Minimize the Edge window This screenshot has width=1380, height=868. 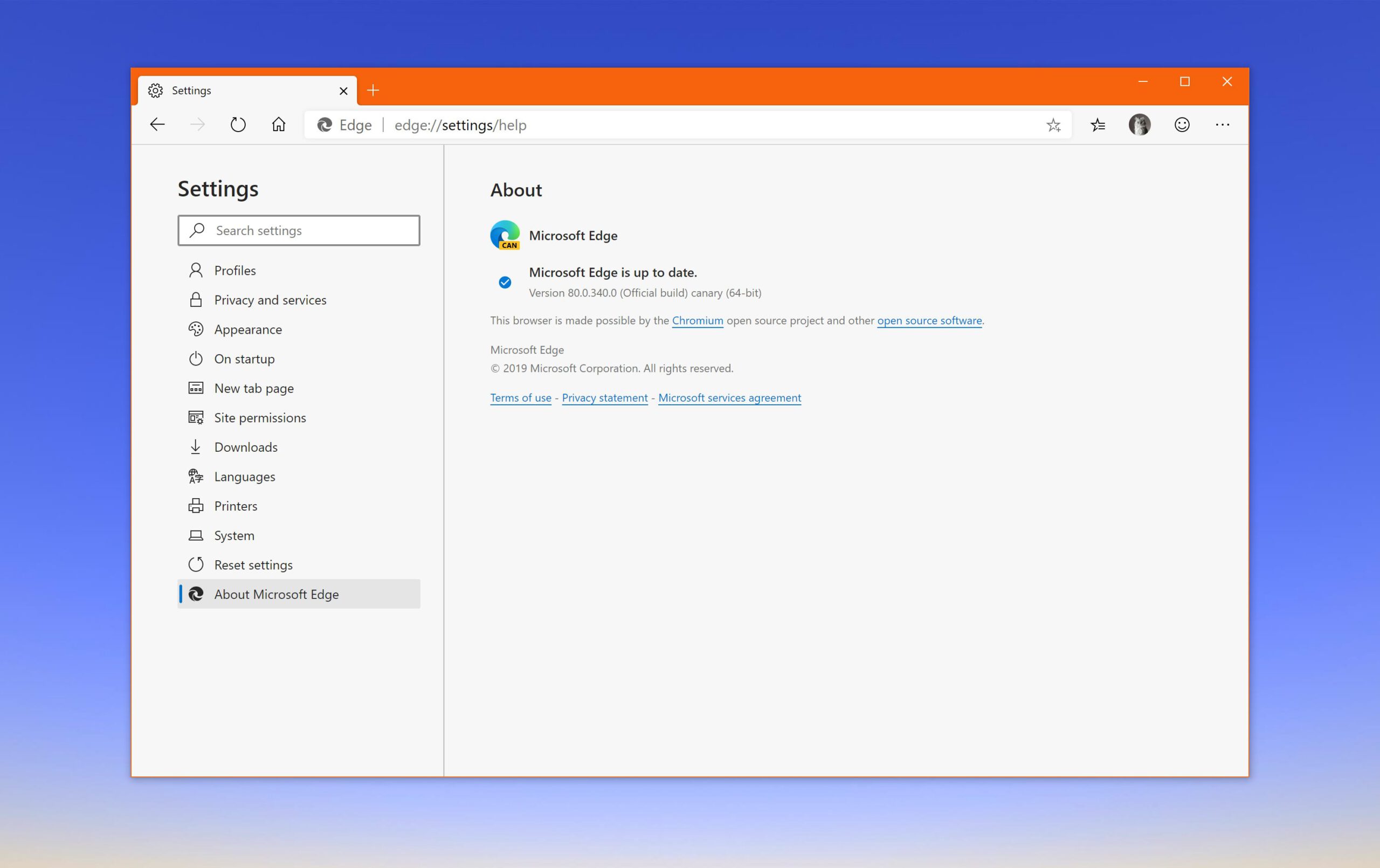point(1143,81)
